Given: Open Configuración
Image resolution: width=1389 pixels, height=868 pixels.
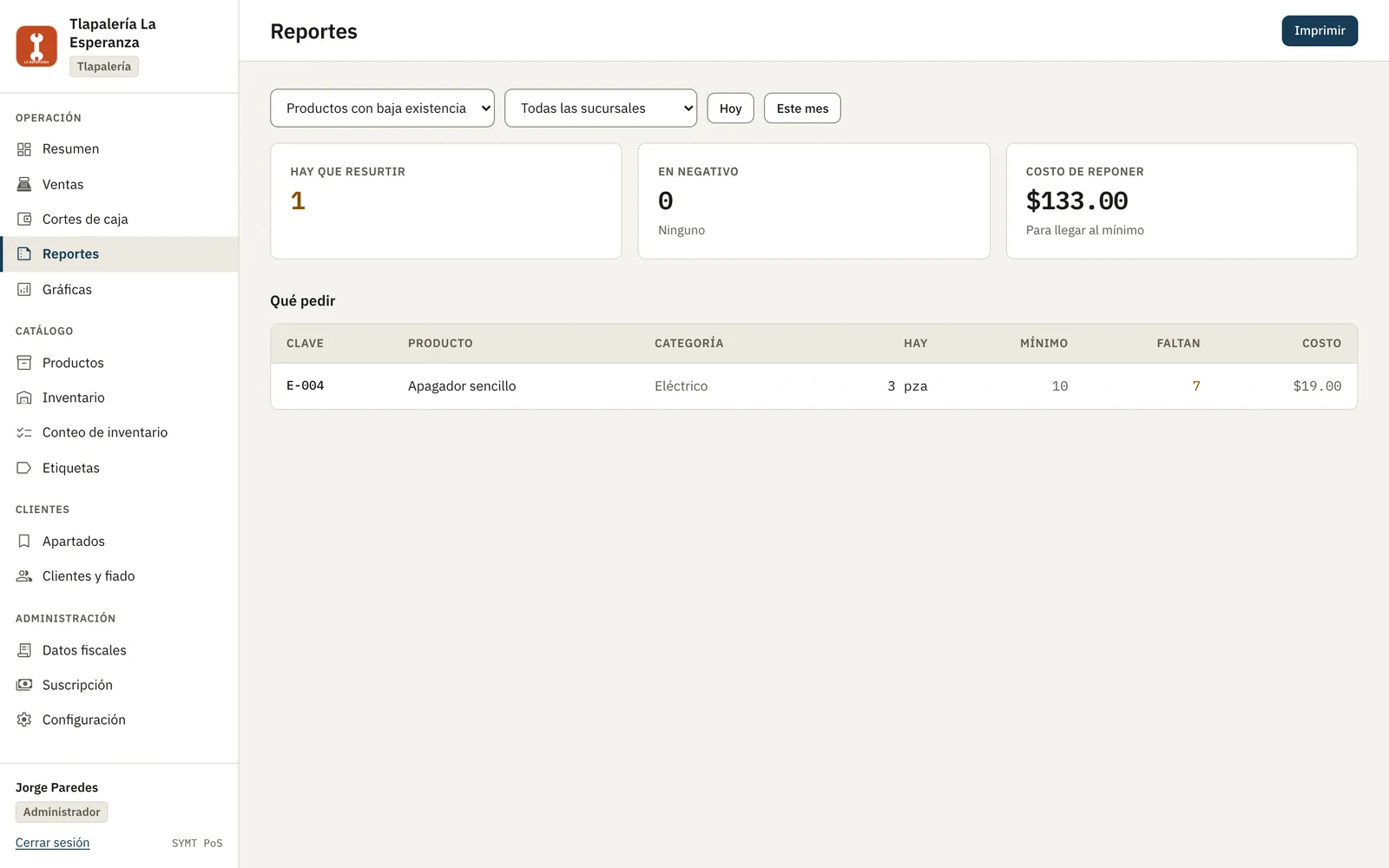Looking at the screenshot, I should pyautogui.click(x=119, y=720).
